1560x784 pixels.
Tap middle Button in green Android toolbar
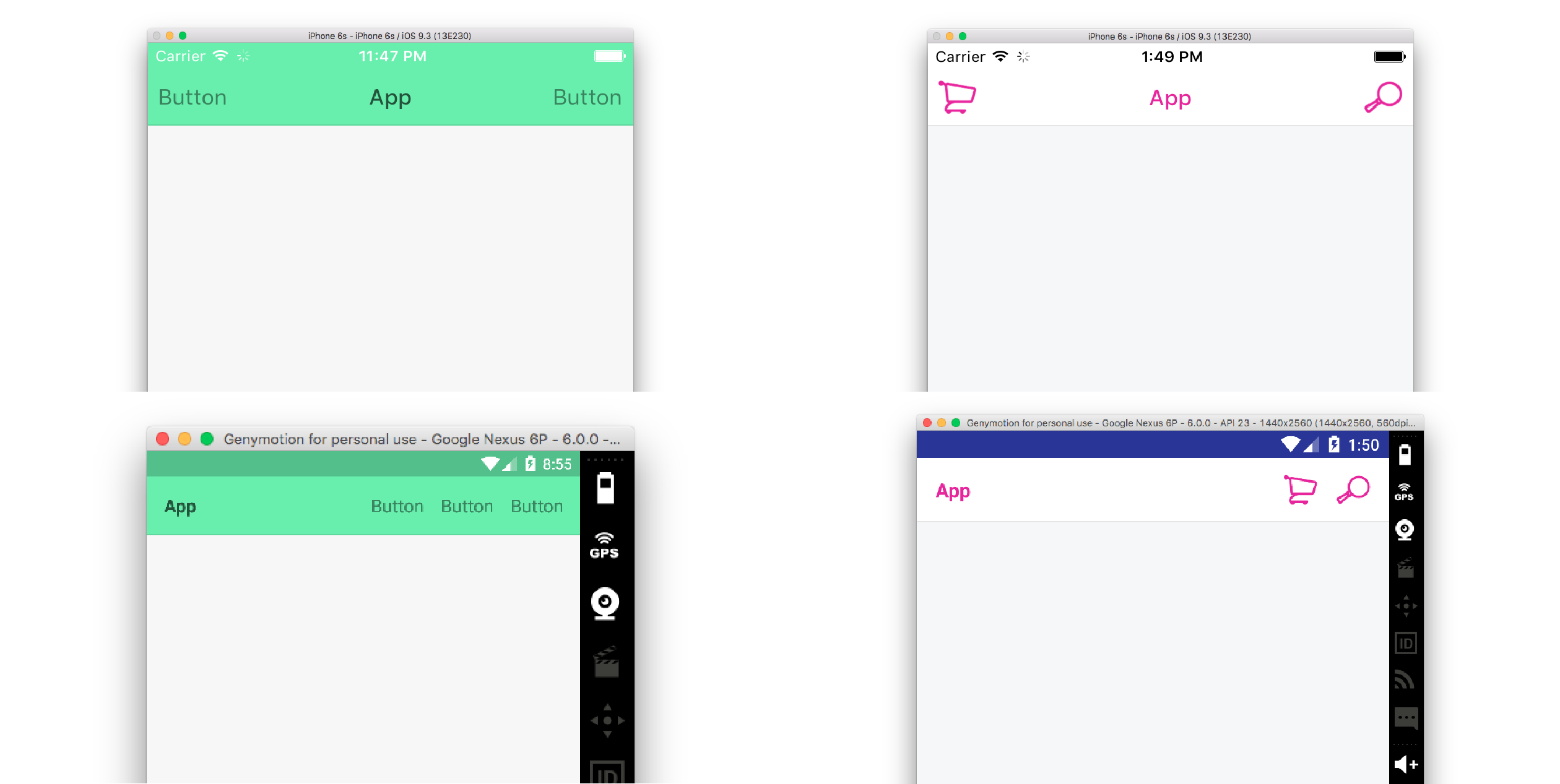467,506
